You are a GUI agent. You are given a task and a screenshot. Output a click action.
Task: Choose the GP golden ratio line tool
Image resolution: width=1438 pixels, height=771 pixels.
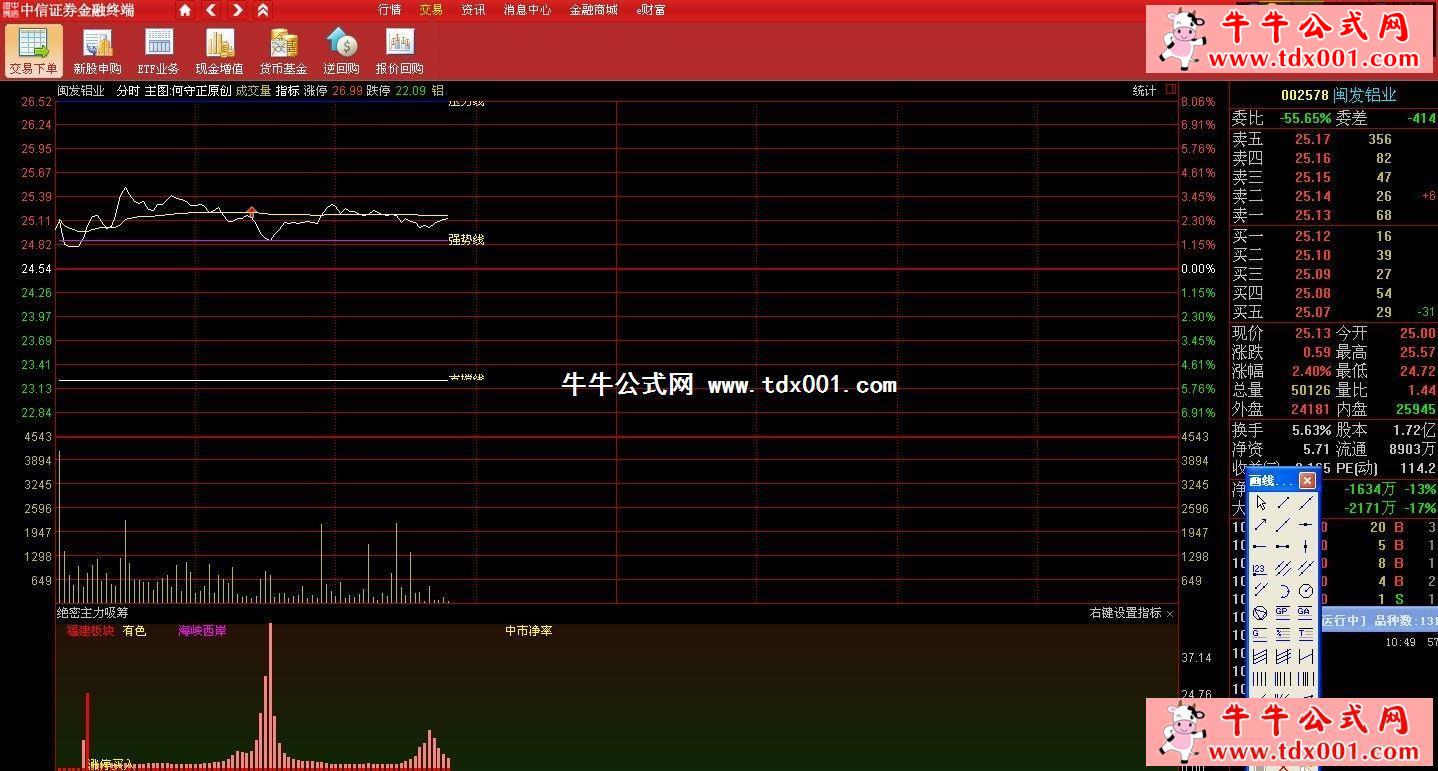[1282, 612]
